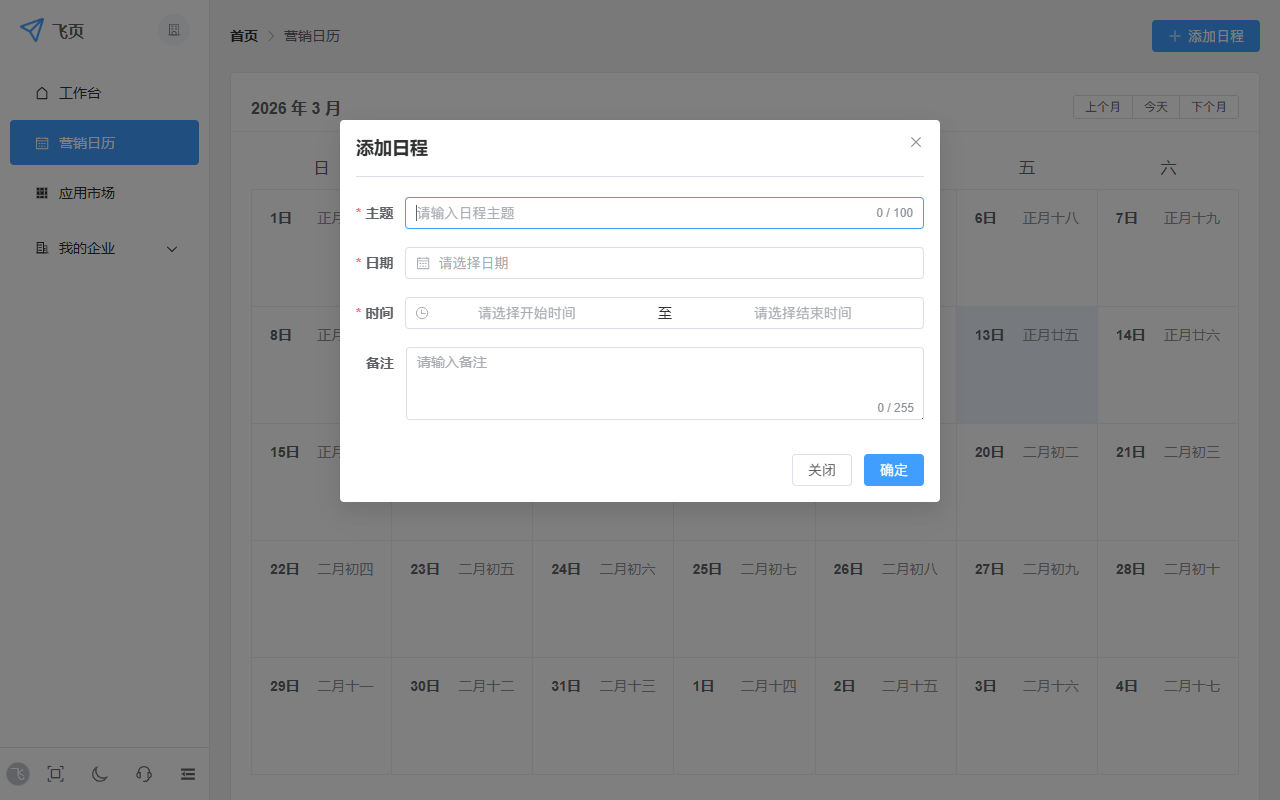1280x800 pixels.
Task: Collapse the sidebar with the menu fold icon
Action: (x=188, y=773)
